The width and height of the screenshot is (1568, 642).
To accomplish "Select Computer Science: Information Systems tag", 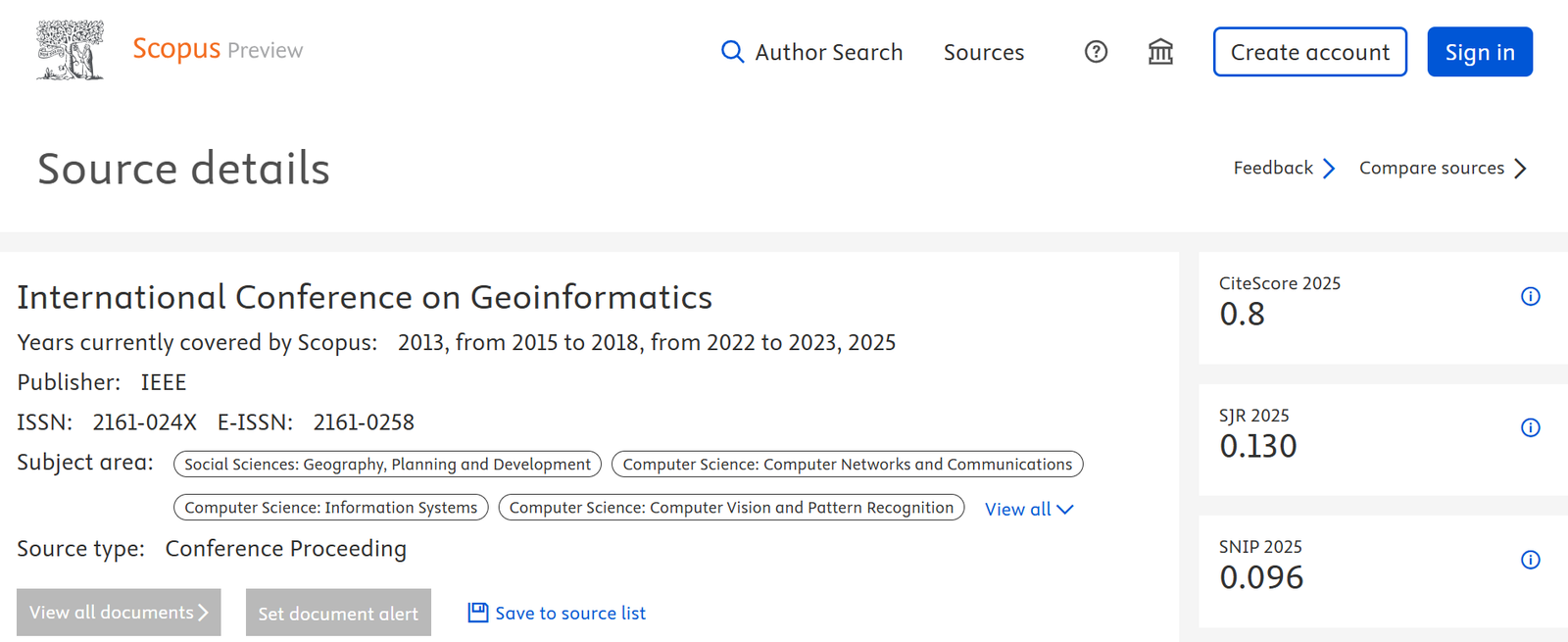I will pyautogui.click(x=331, y=508).
